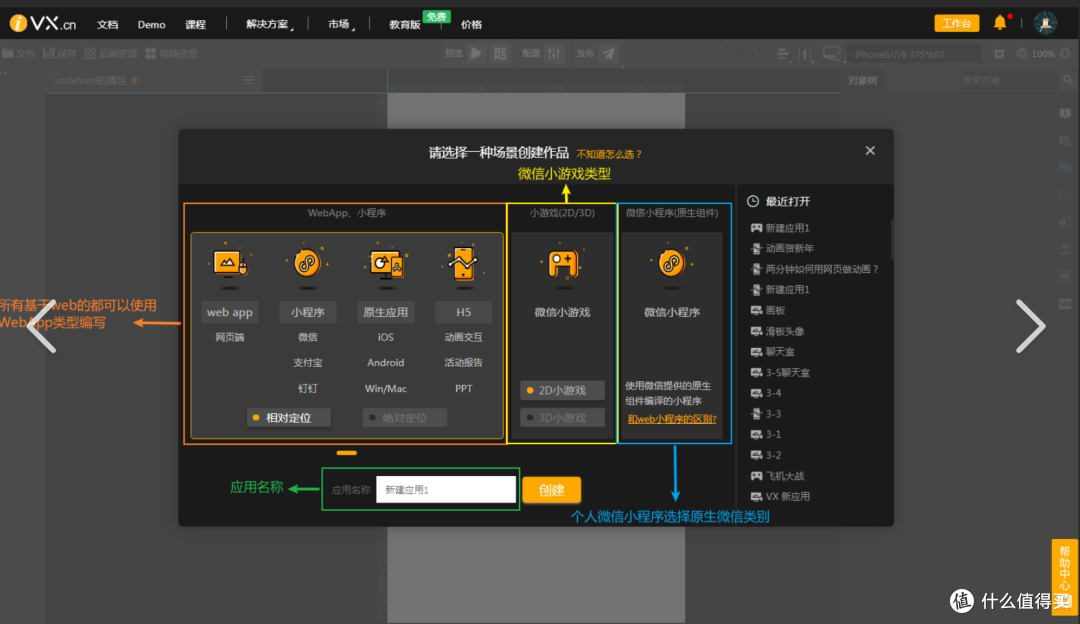
Task: Click the 原生应用 label button
Action: pos(386,312)
